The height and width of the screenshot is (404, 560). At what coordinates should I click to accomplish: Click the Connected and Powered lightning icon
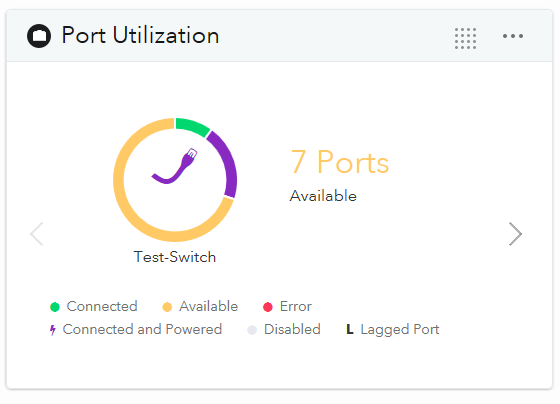[53, 330]
